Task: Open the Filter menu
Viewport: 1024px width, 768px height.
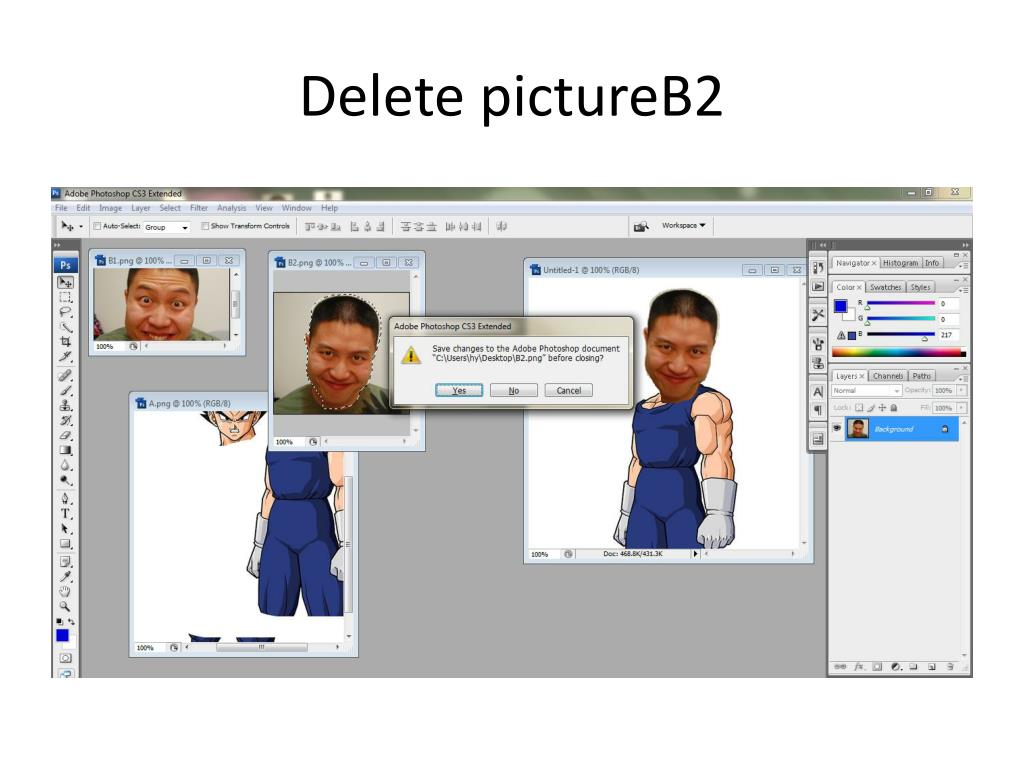Action: (x=199, y=208)
